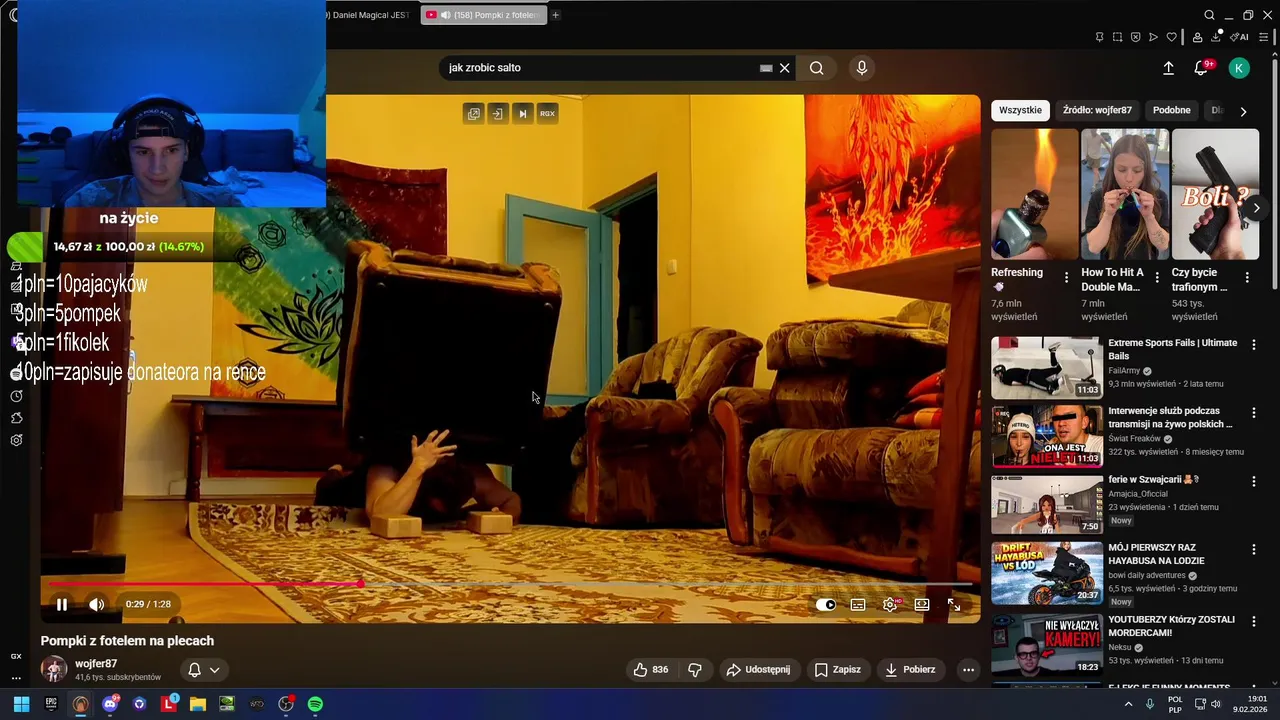Click the skip-next icon above the player
Viewport: 1280px width, 720px height.
[x=522, y=114]
